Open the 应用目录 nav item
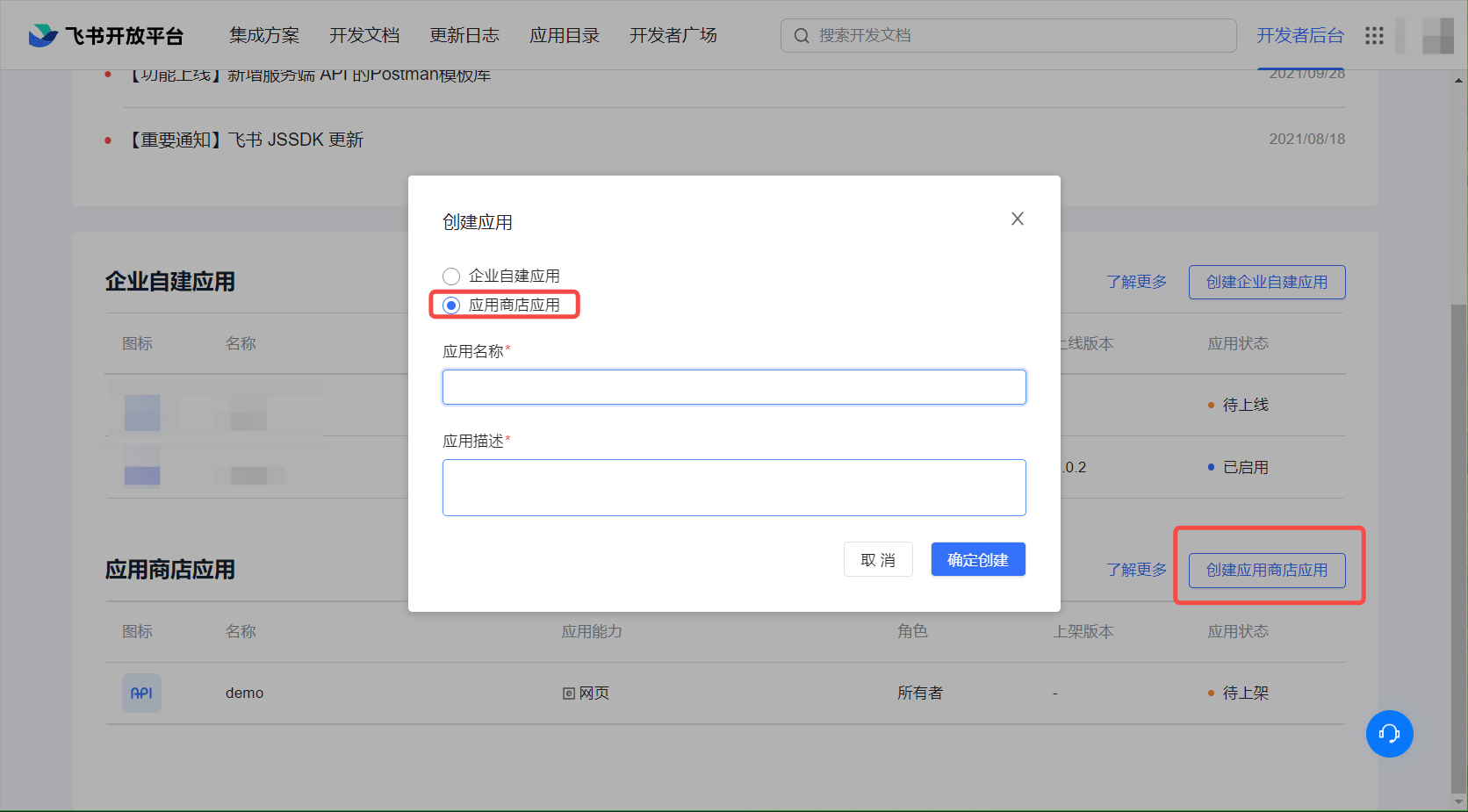 pos(565,35)
